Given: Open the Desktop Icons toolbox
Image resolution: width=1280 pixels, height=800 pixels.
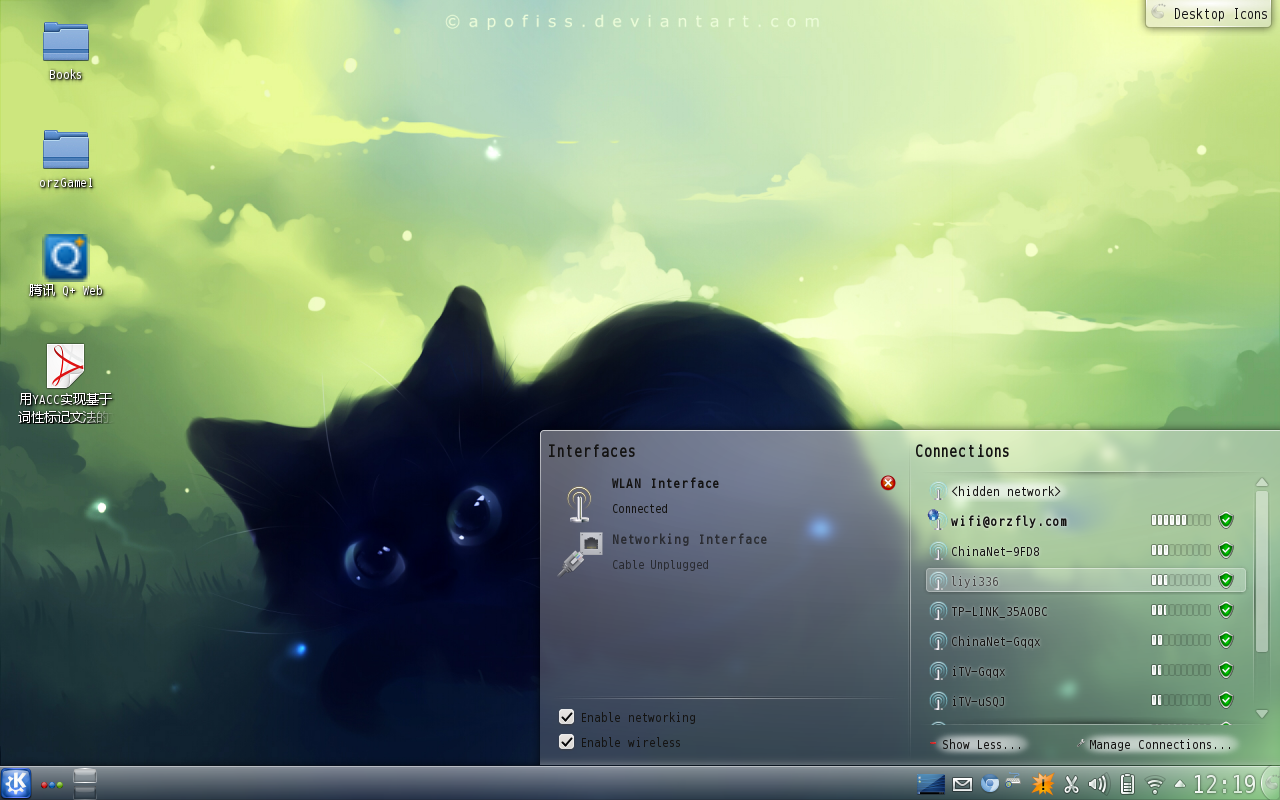Looking at the screenshot, I should click(1212, 14).
